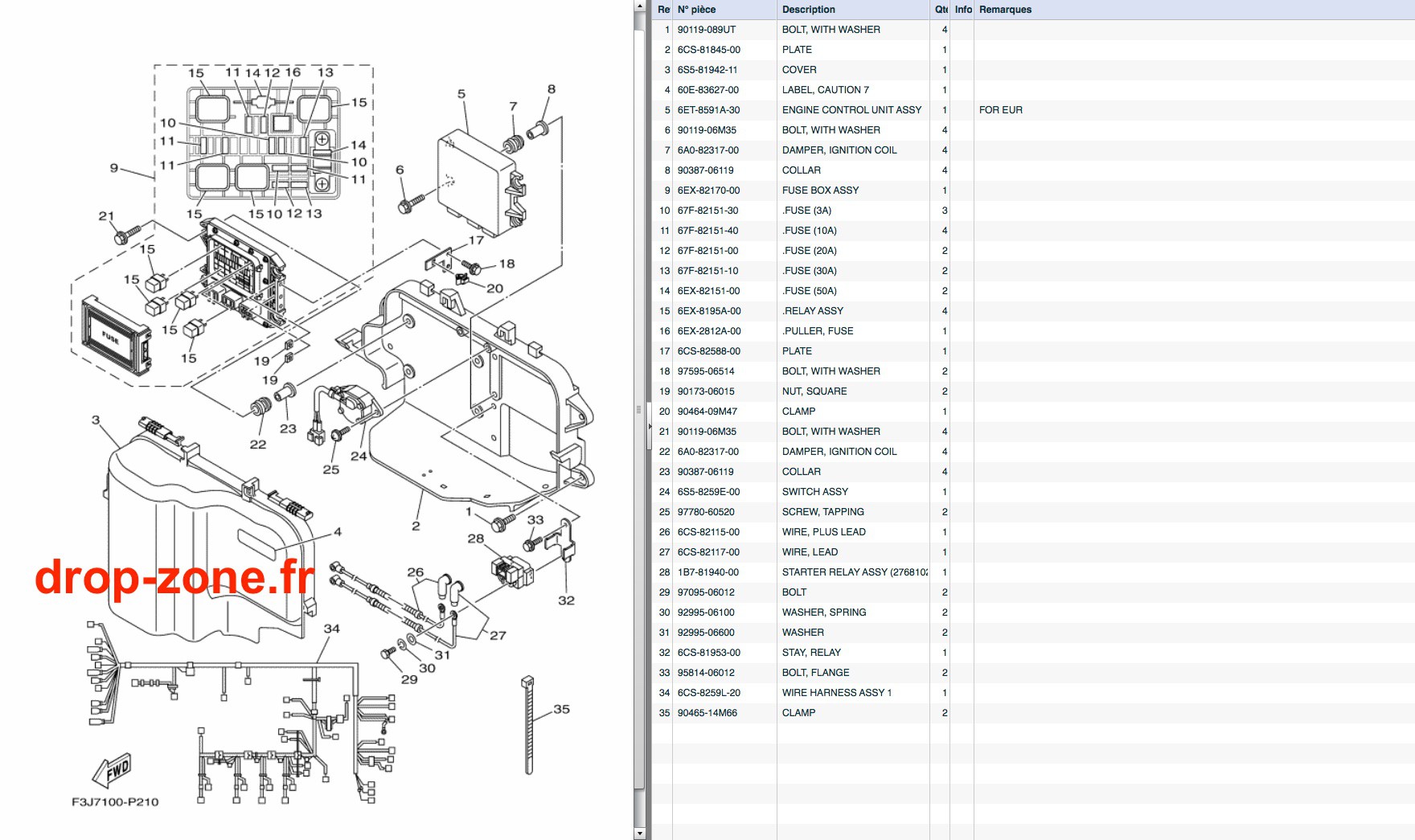This screenshot has height=840, width=1415.
Task: Select the NUT, SQUARE description
Action: 814,391
